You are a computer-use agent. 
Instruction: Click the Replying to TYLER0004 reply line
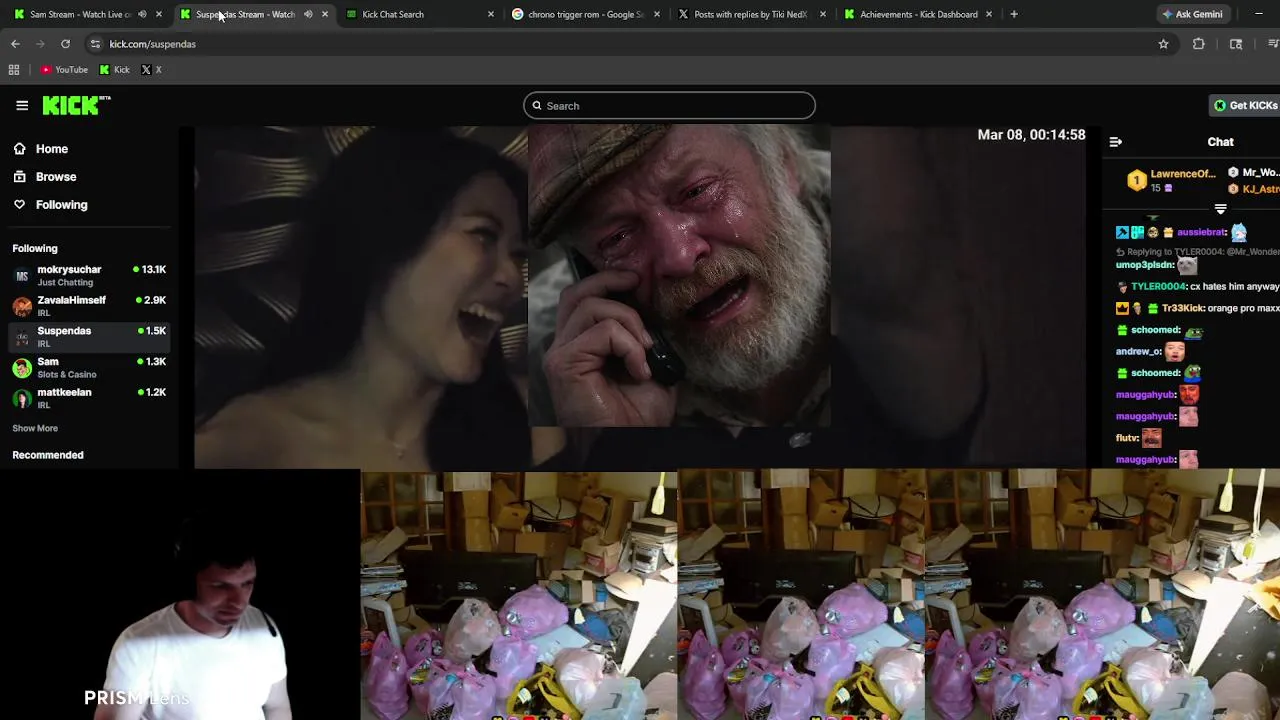(x=1198, y=252)
